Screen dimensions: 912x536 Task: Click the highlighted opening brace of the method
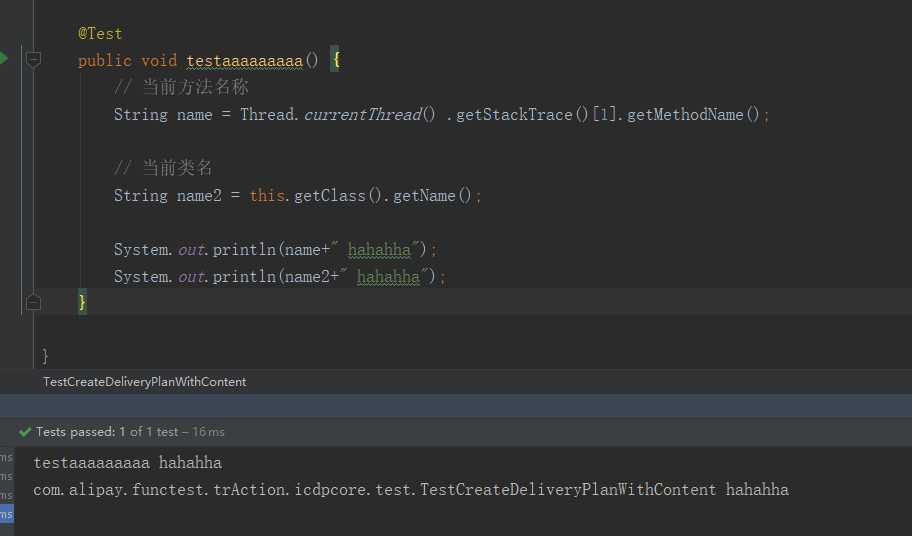point(335,59)
